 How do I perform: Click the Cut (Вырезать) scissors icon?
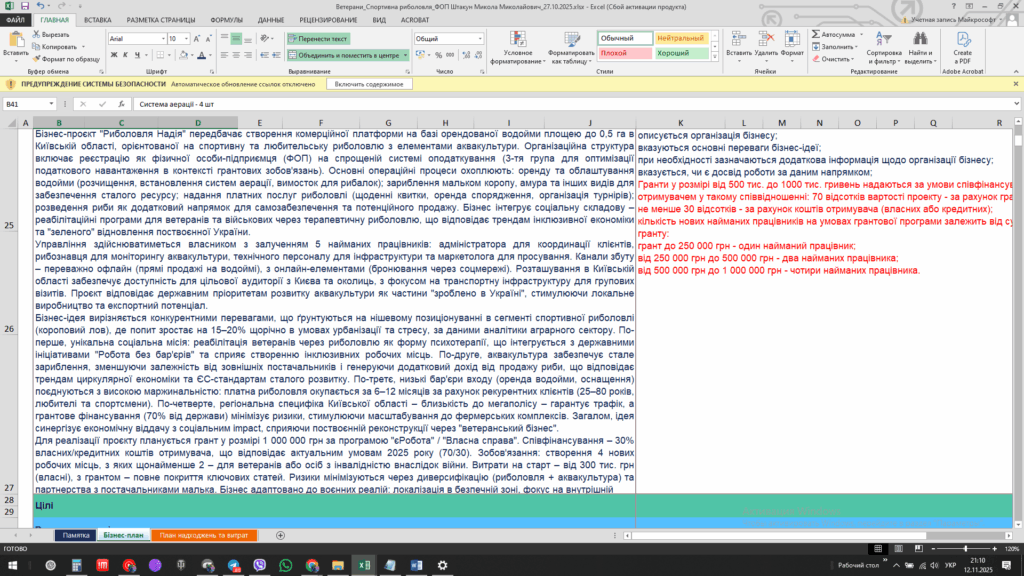coord(37,35)
